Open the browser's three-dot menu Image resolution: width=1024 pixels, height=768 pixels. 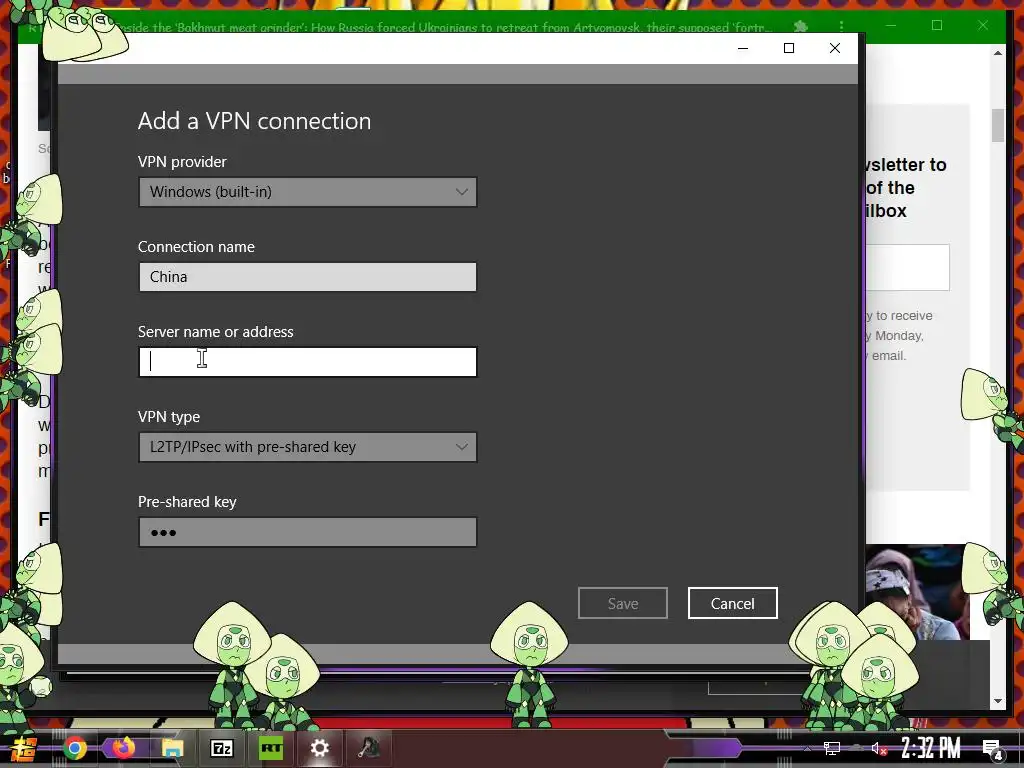pos(841,26)
